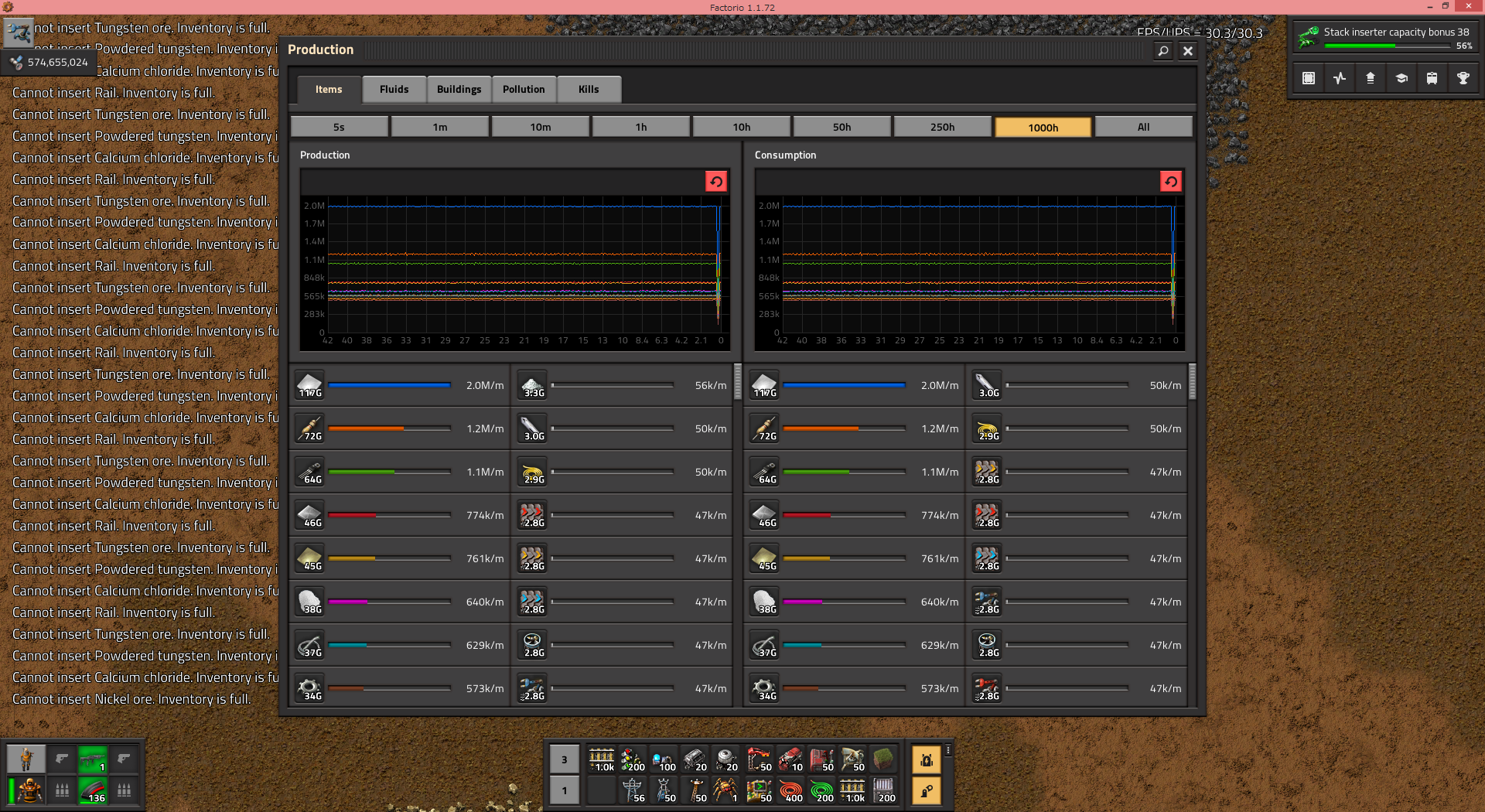
Task: Open the bonuses upward arrow icon
Action: [x=1371, y=78]
